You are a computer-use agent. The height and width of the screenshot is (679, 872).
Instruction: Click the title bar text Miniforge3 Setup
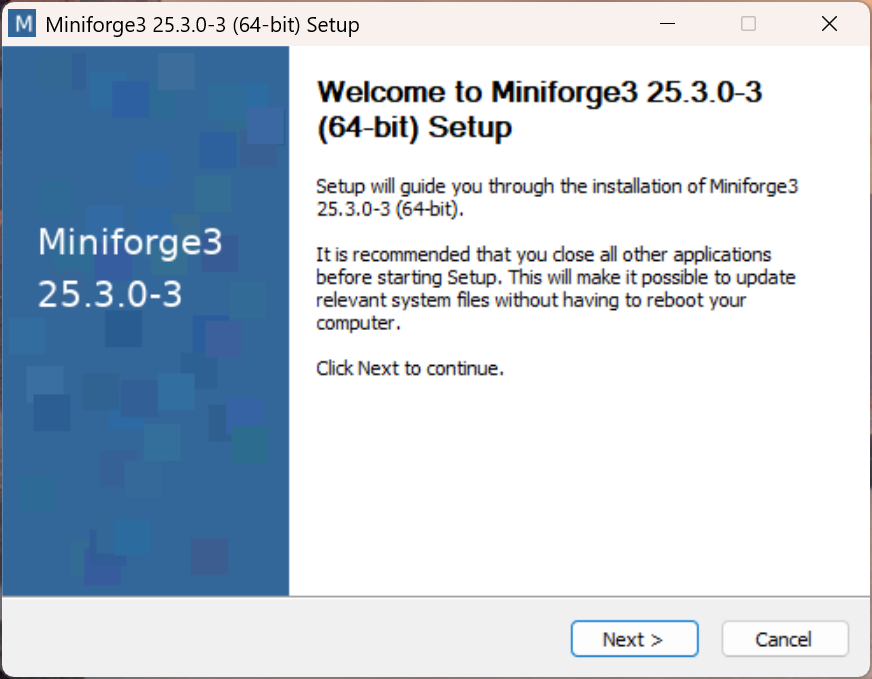202,25
